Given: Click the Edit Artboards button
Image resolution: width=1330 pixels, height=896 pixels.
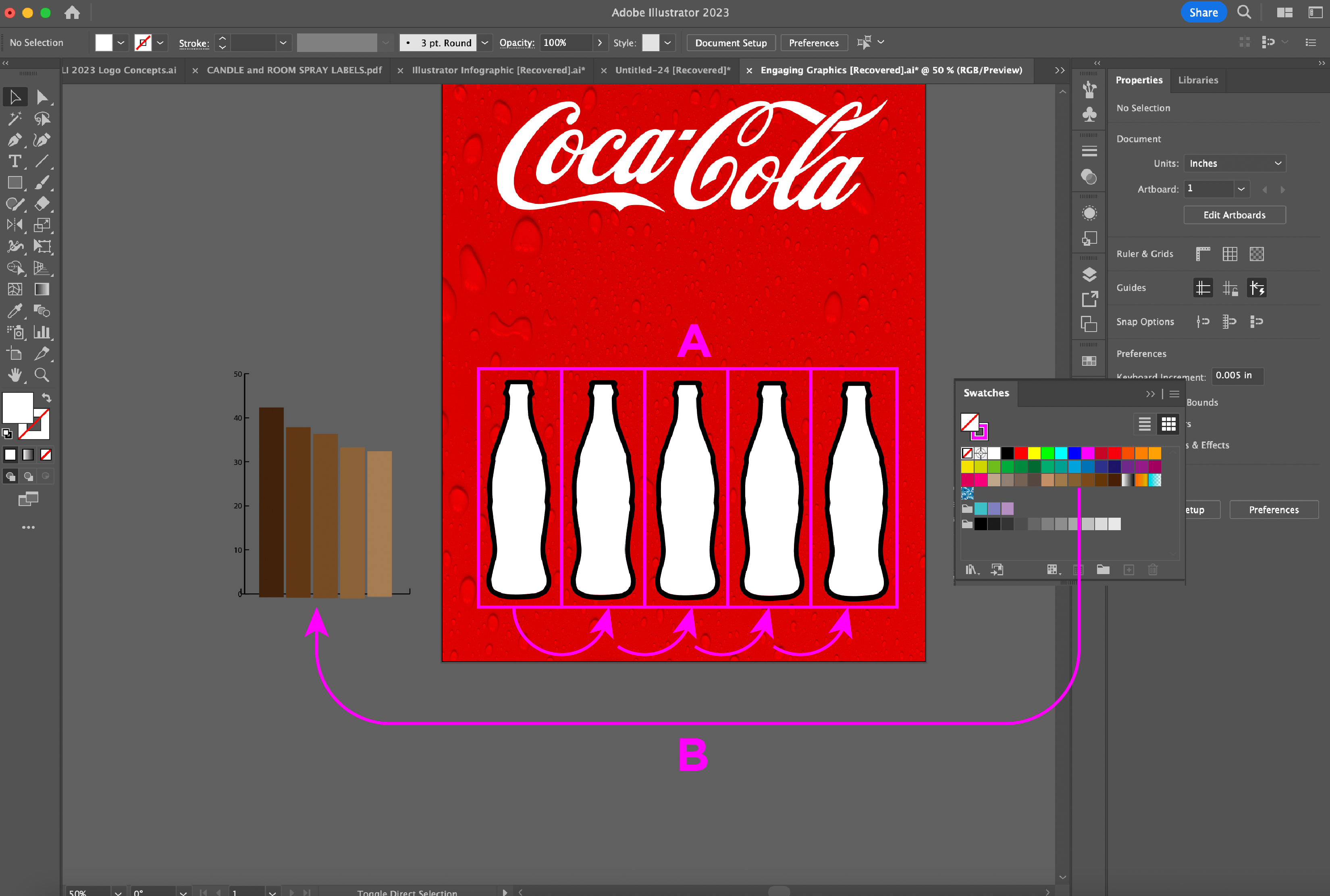Looking at the screenshot, I should (x=1234, y=215).
